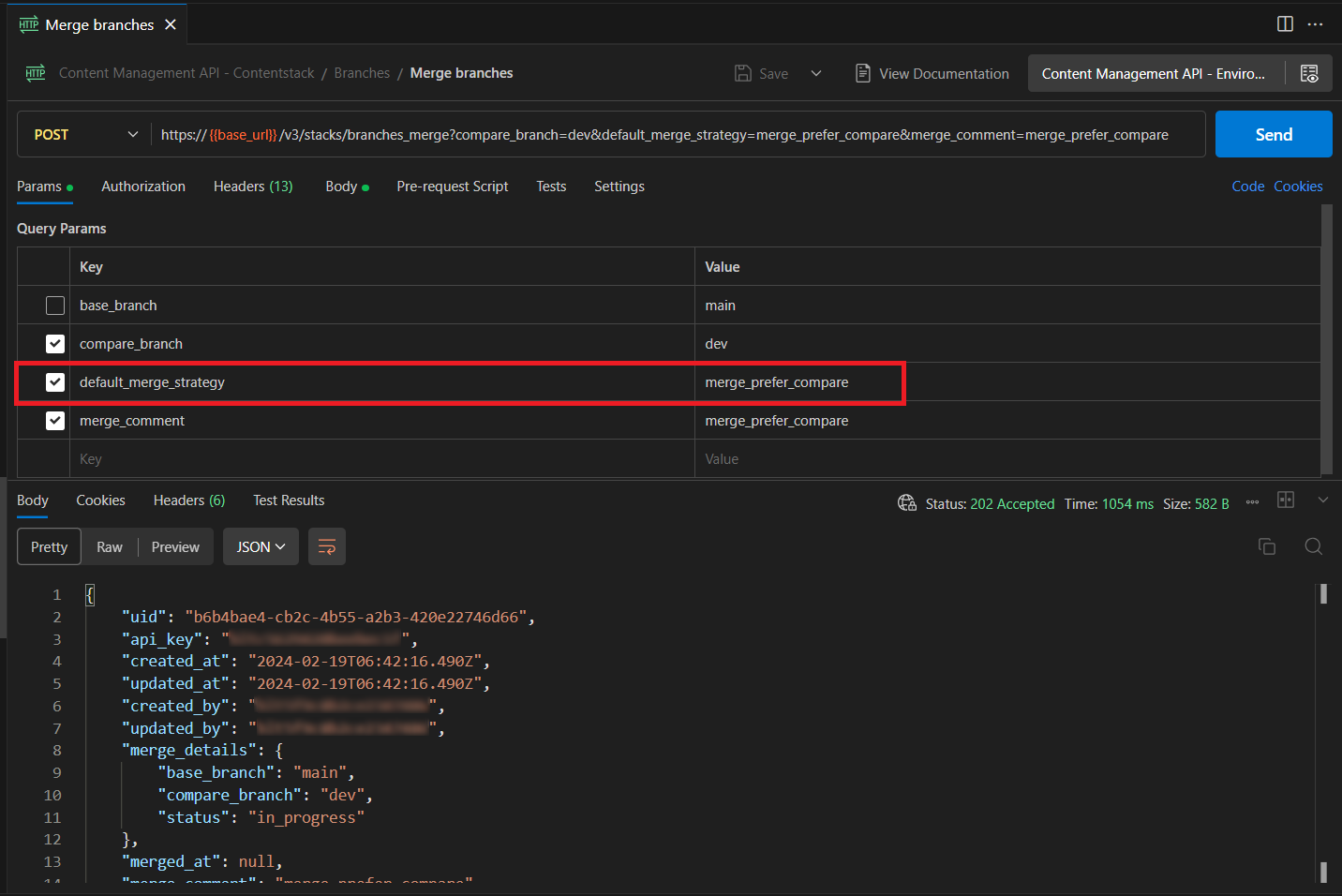Toggle the wrap lines icon
Screen dimensions: 1342x896
click(327, 546)
